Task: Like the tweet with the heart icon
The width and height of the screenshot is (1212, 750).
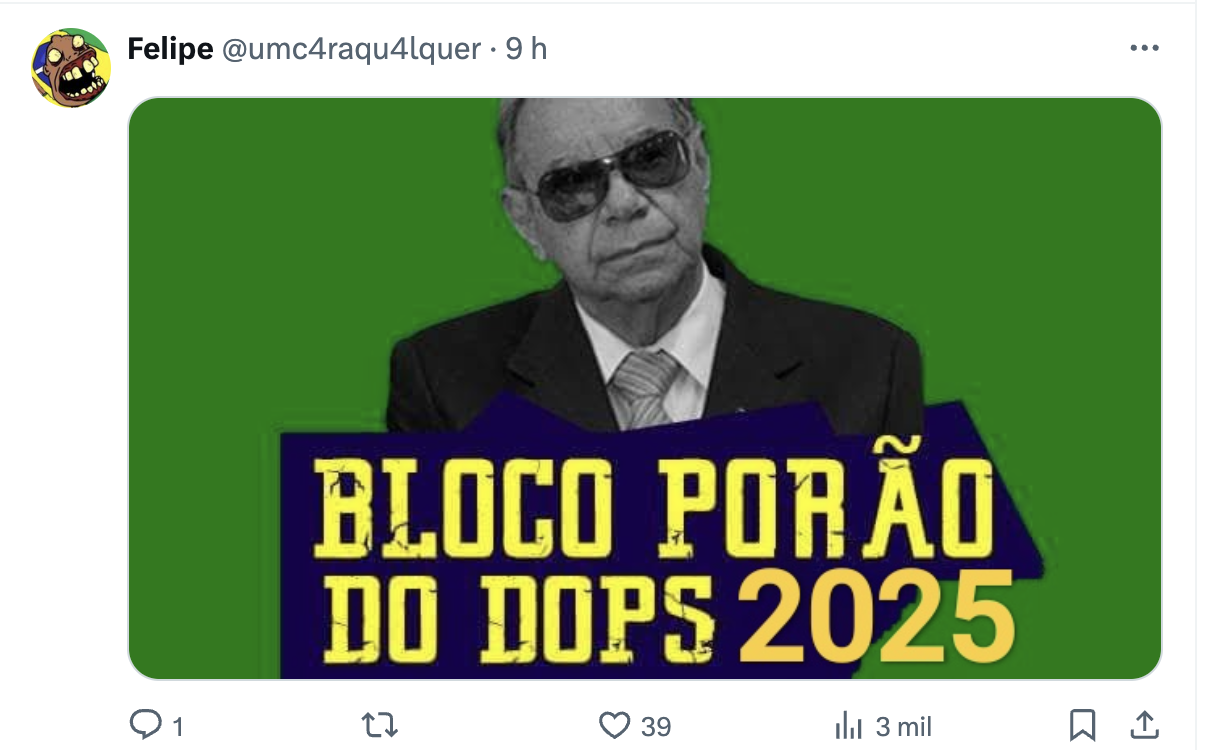Action: click(x=614, y=725)
